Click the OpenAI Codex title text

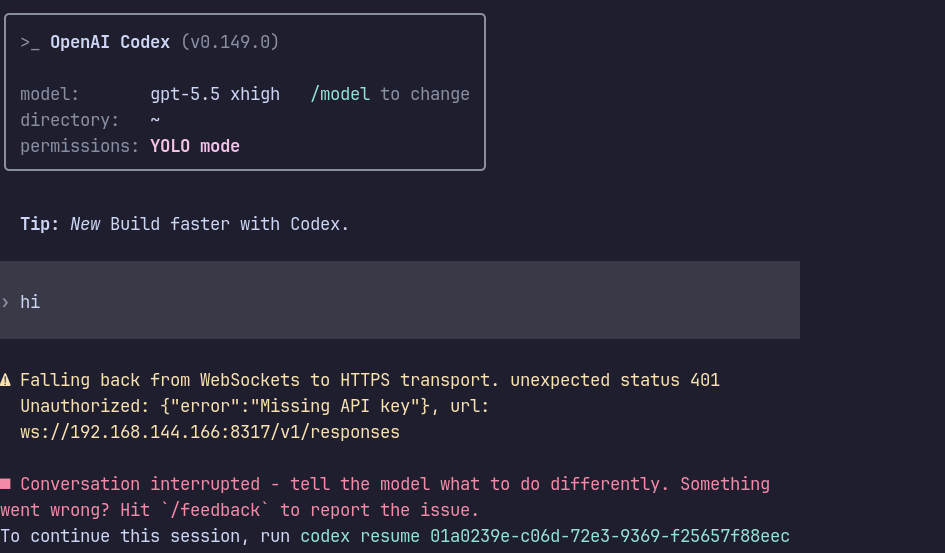tap(110, 42)
